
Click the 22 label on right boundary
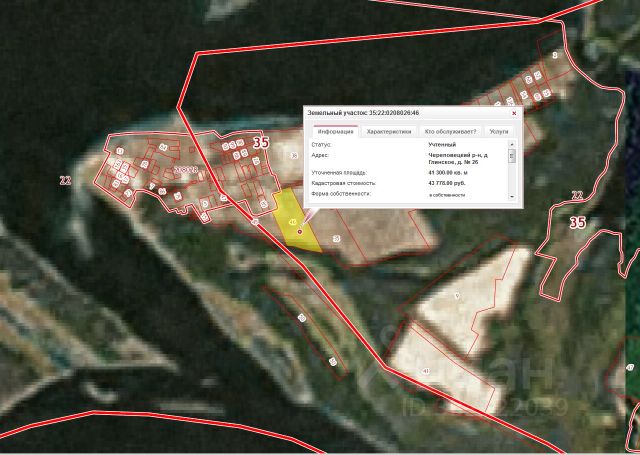tap(577, 195)
